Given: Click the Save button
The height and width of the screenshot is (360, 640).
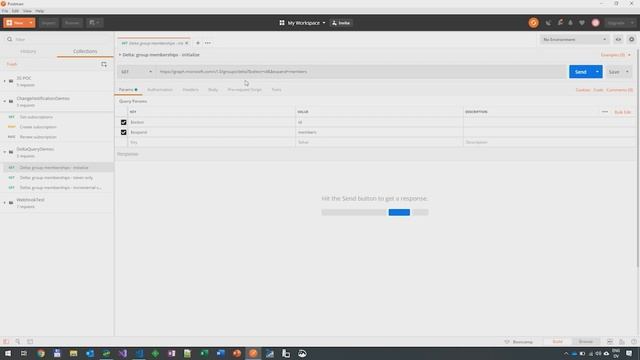Looking at the screenshot, I should pos(614,72).
